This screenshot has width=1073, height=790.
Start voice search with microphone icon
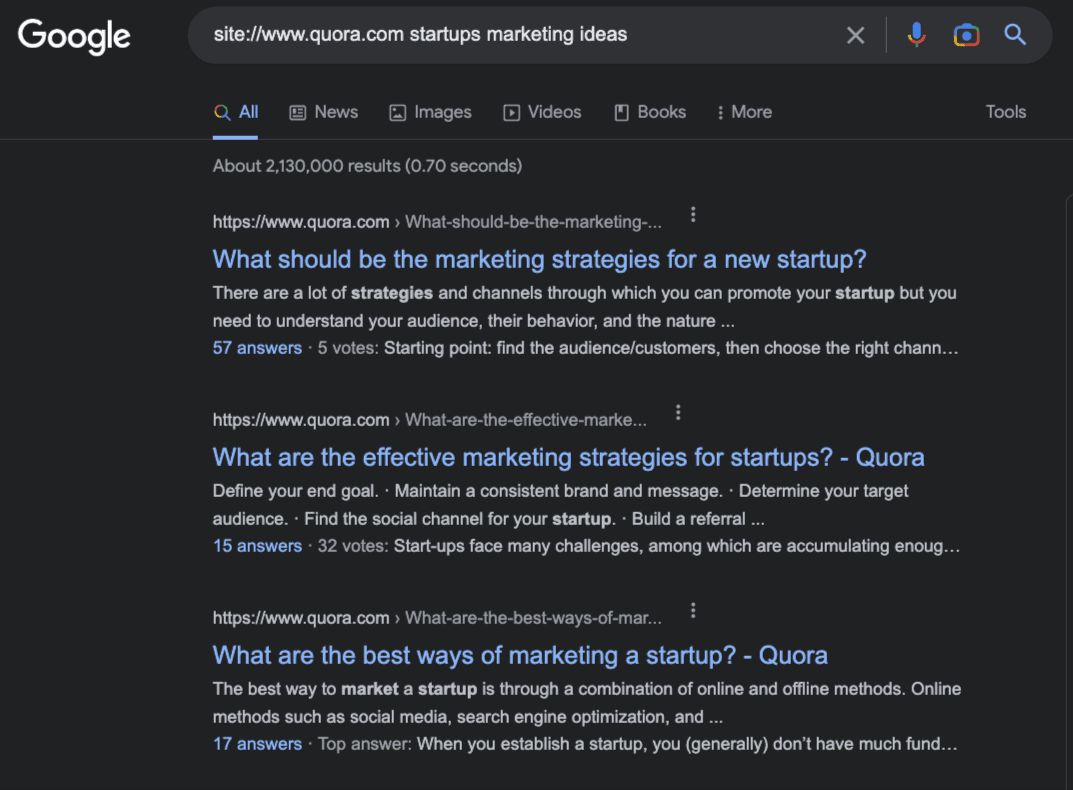pos(916,36)
